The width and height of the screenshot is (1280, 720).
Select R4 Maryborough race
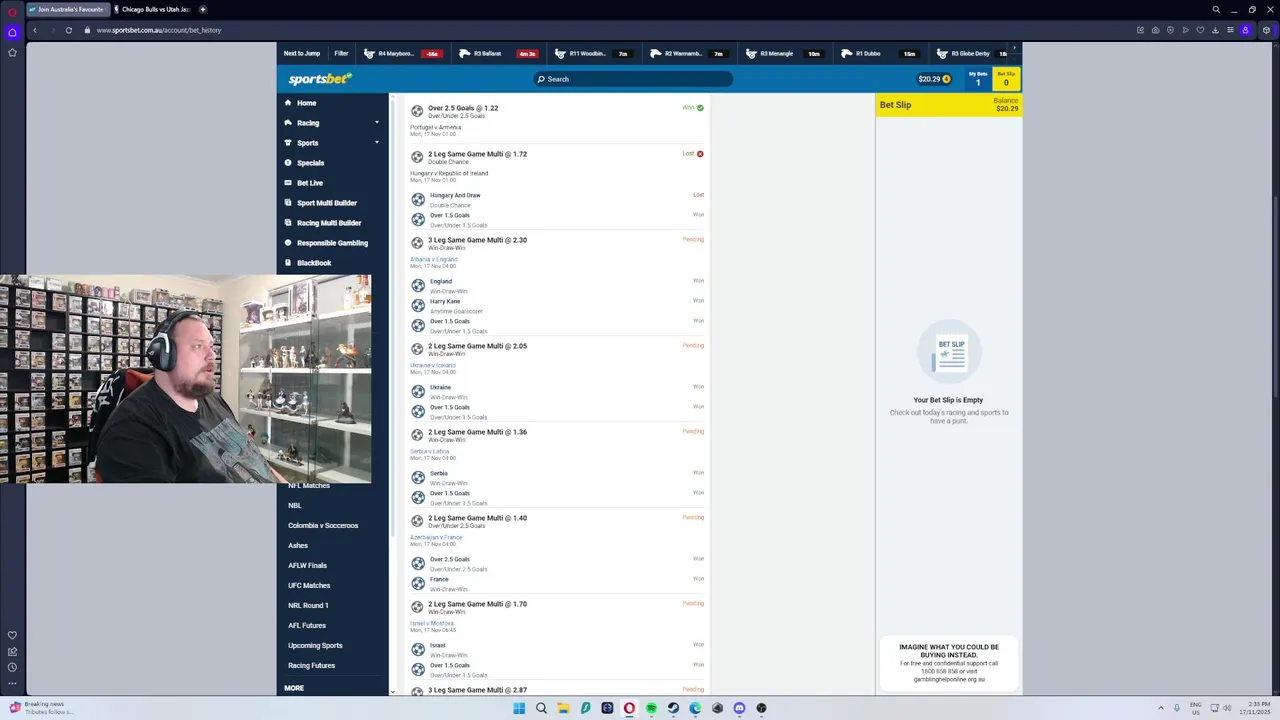[402, 53]
